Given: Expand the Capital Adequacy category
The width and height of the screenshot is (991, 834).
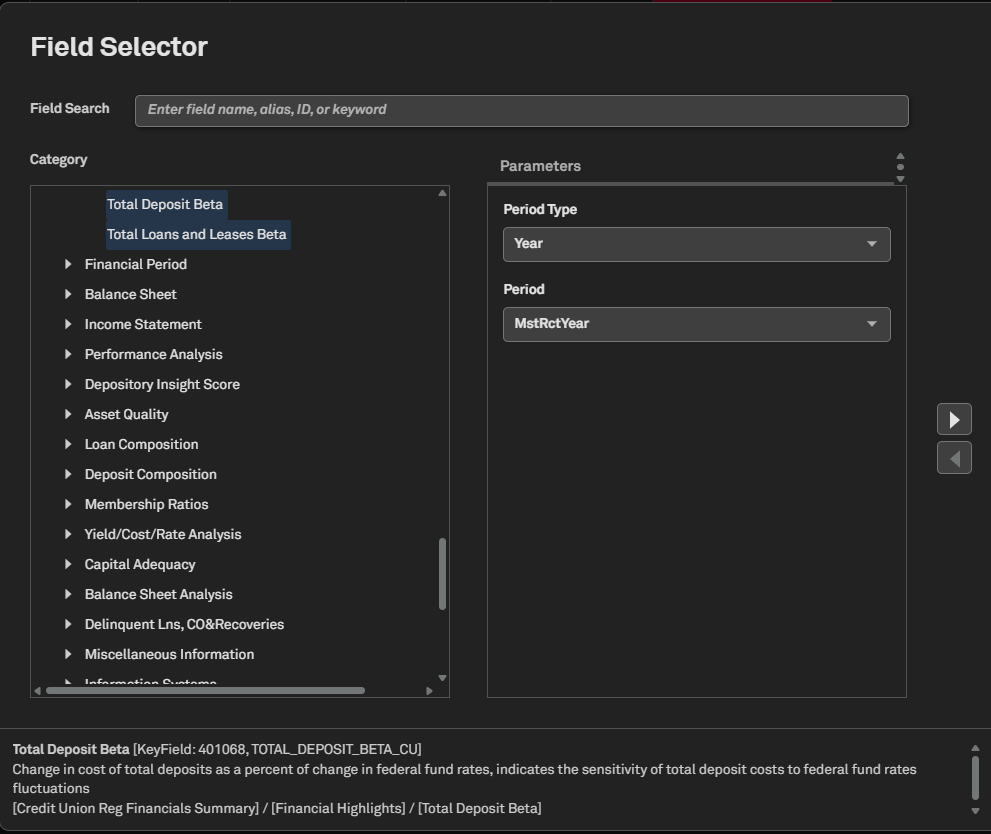Looking at the screenshot, I should (68, 564).
